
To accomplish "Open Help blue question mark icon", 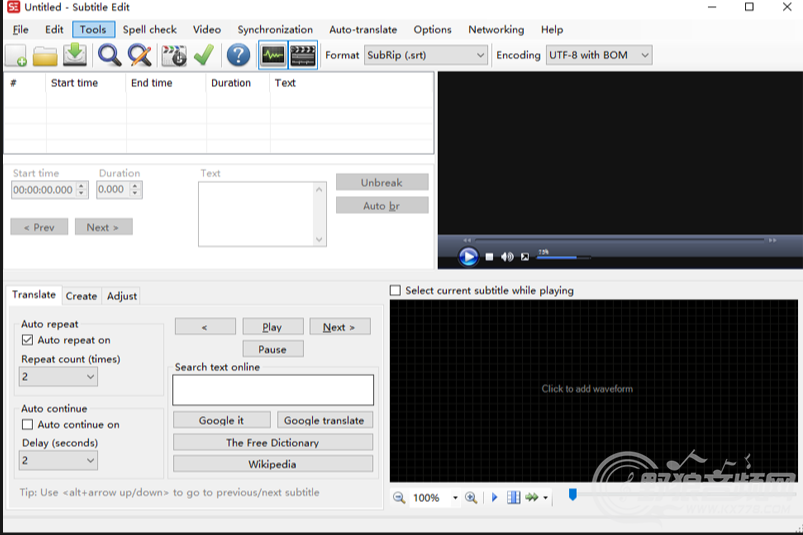I will point(238,55).
